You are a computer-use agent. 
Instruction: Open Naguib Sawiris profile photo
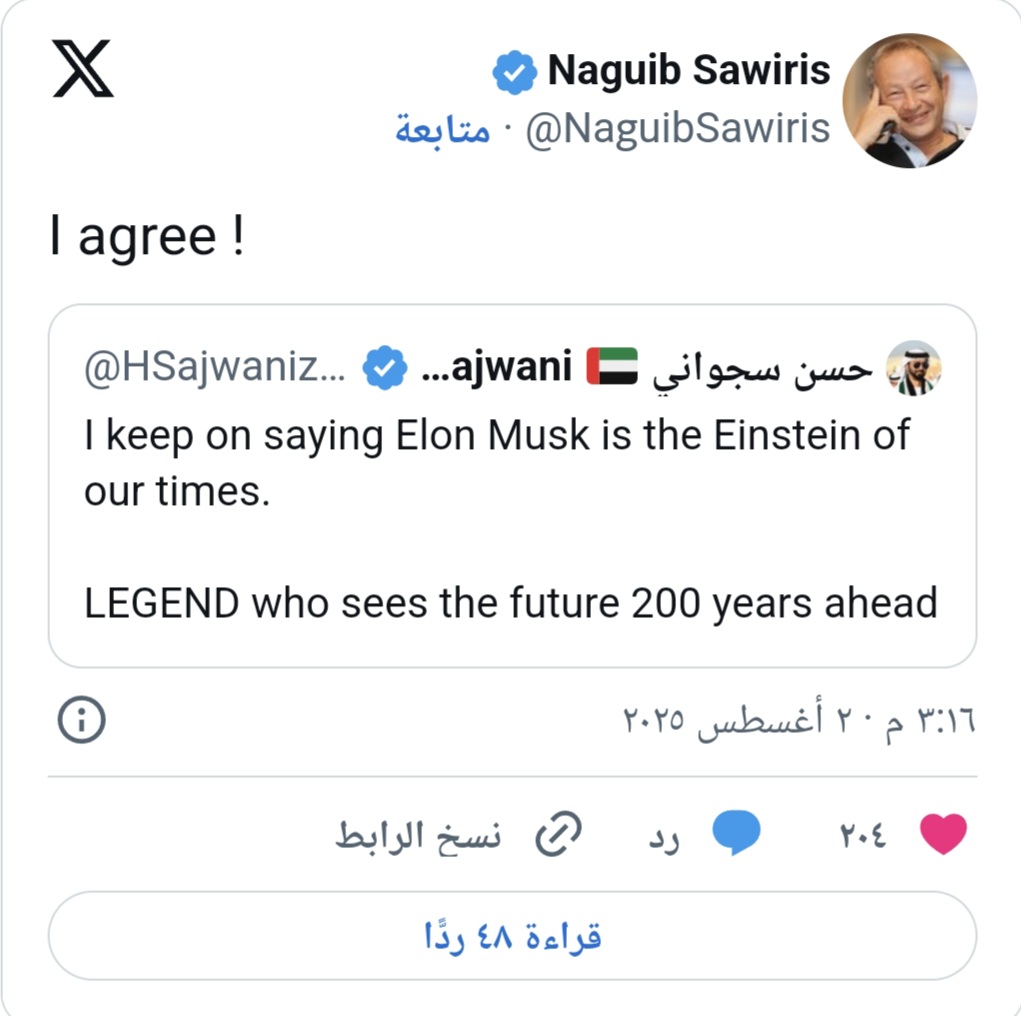coord(909,101)
